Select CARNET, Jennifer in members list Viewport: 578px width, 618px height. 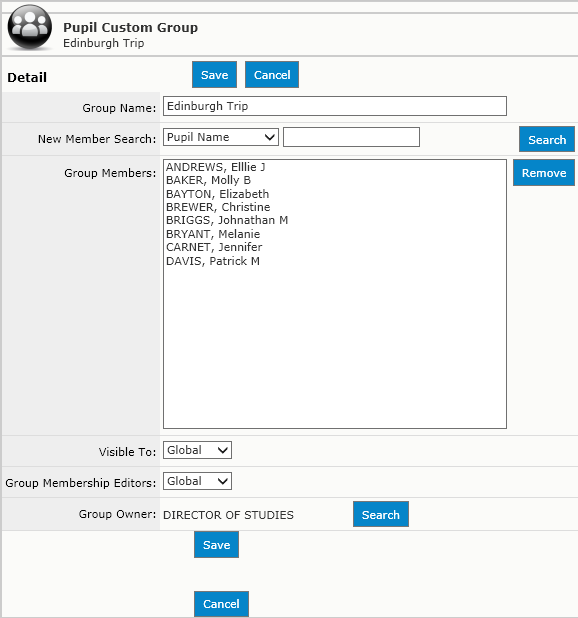pyautogui.click(x=214, y=247)
